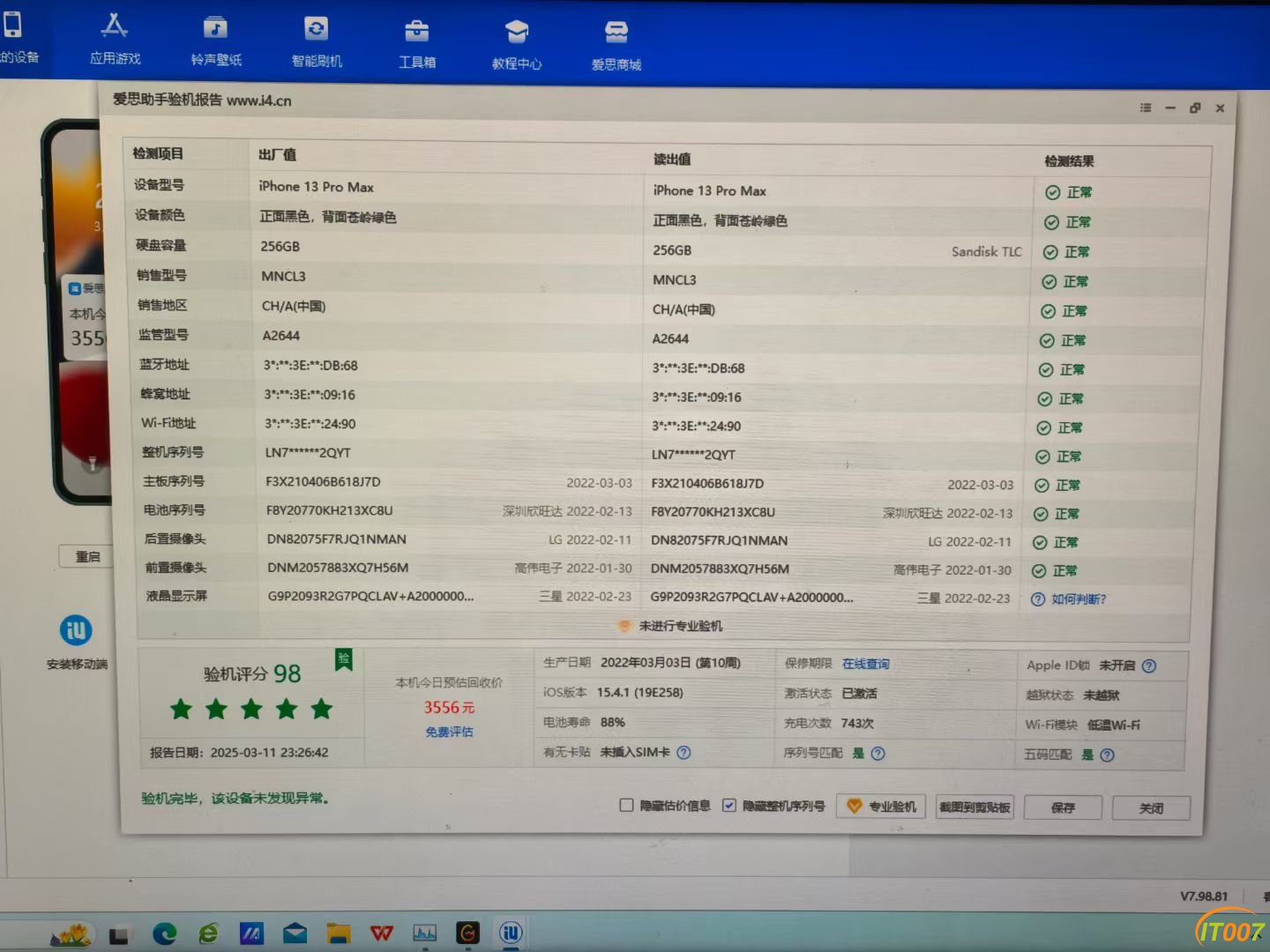
Task: Open 教程中心 tutorial center
Action: click(x=517, y=45)
